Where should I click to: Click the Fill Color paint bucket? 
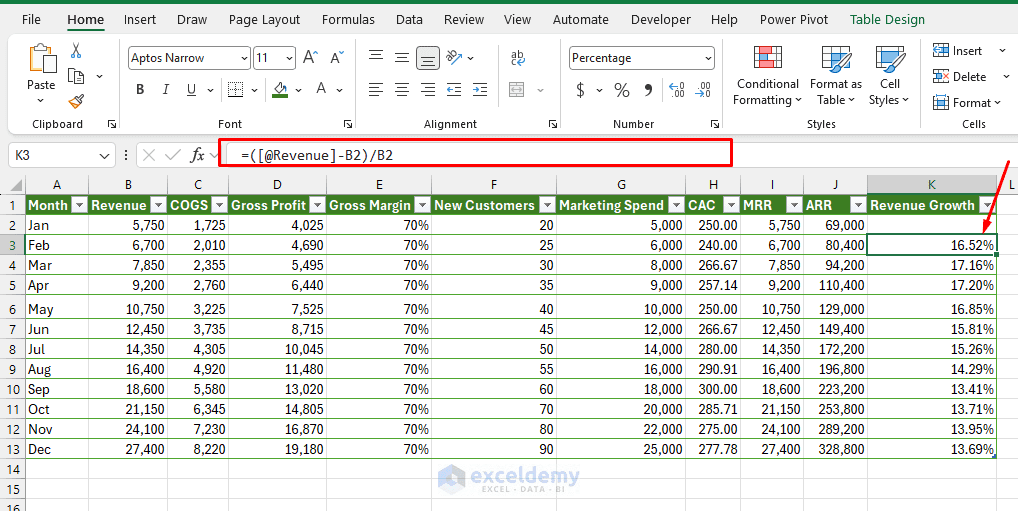(x=280, y=89)
